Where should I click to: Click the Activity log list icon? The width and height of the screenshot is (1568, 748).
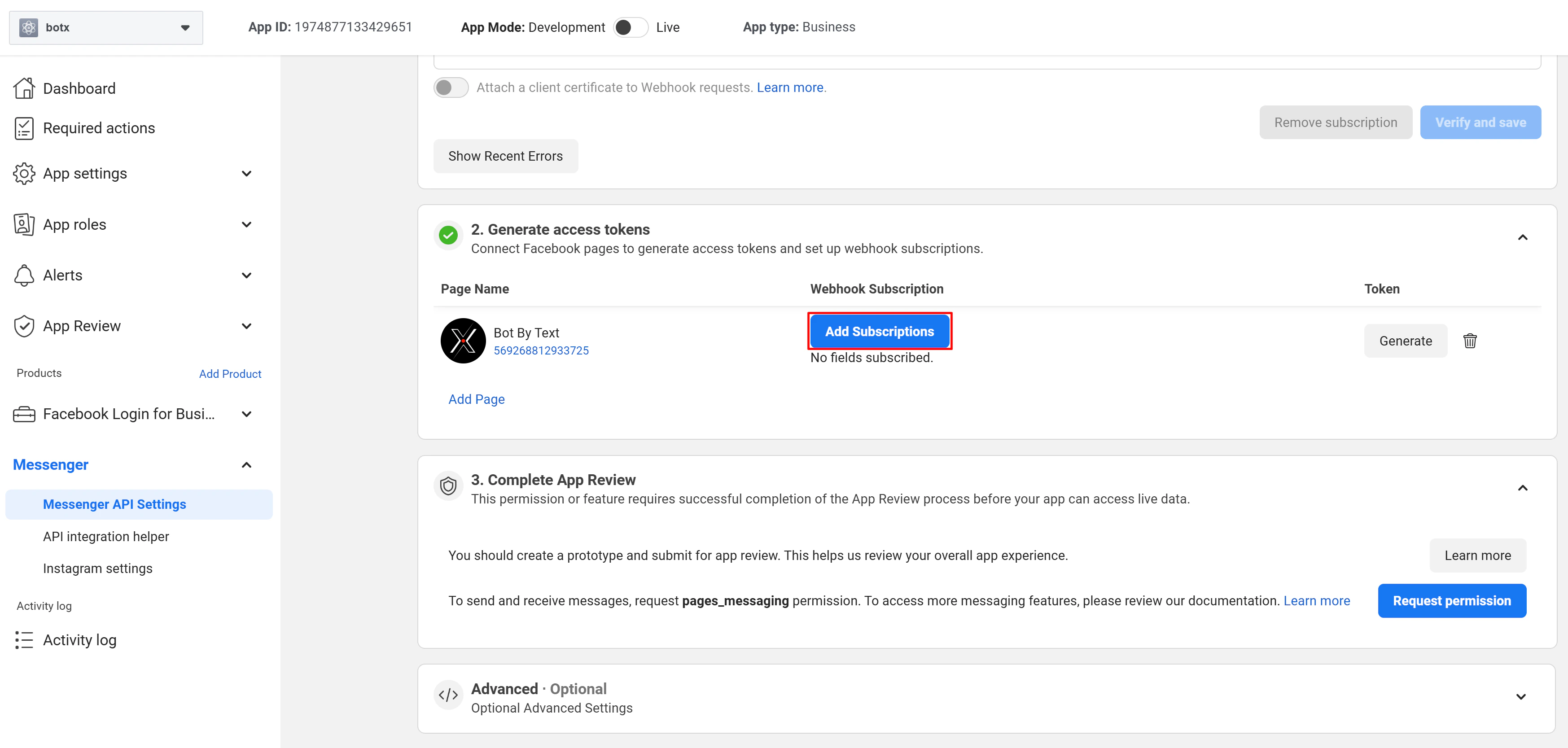(x=24, y=640)
